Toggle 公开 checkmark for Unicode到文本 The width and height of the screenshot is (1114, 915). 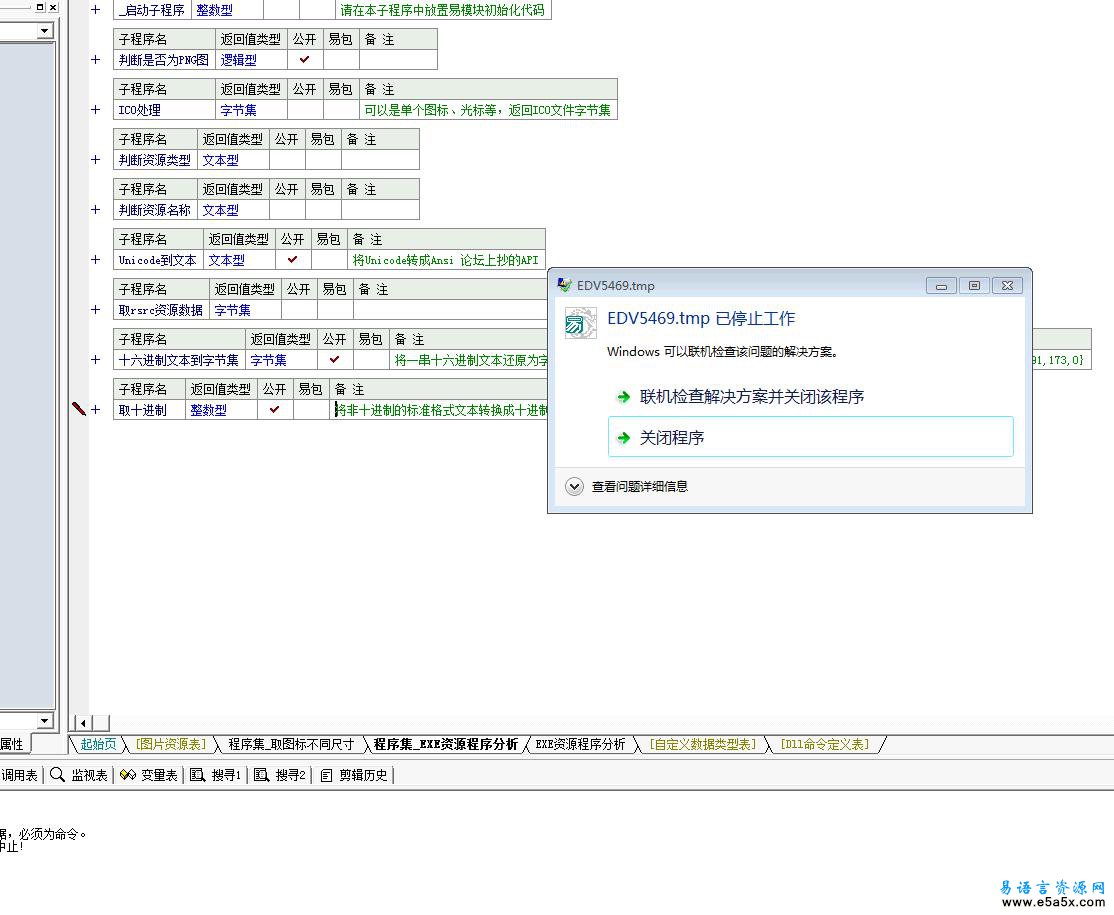coord(293,259)
